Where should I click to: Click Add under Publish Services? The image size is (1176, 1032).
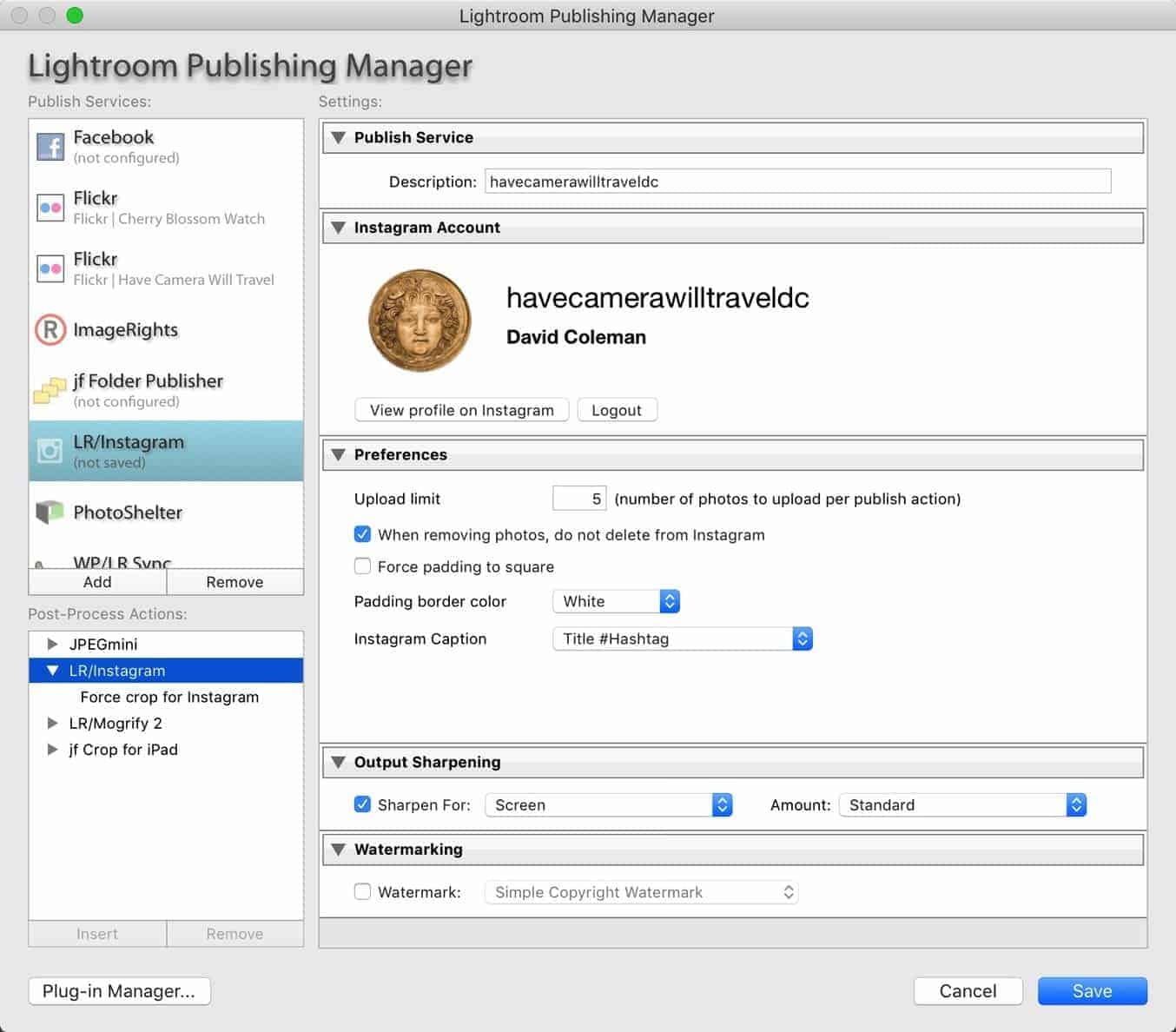pyautogui.click(x=97, y=582)
